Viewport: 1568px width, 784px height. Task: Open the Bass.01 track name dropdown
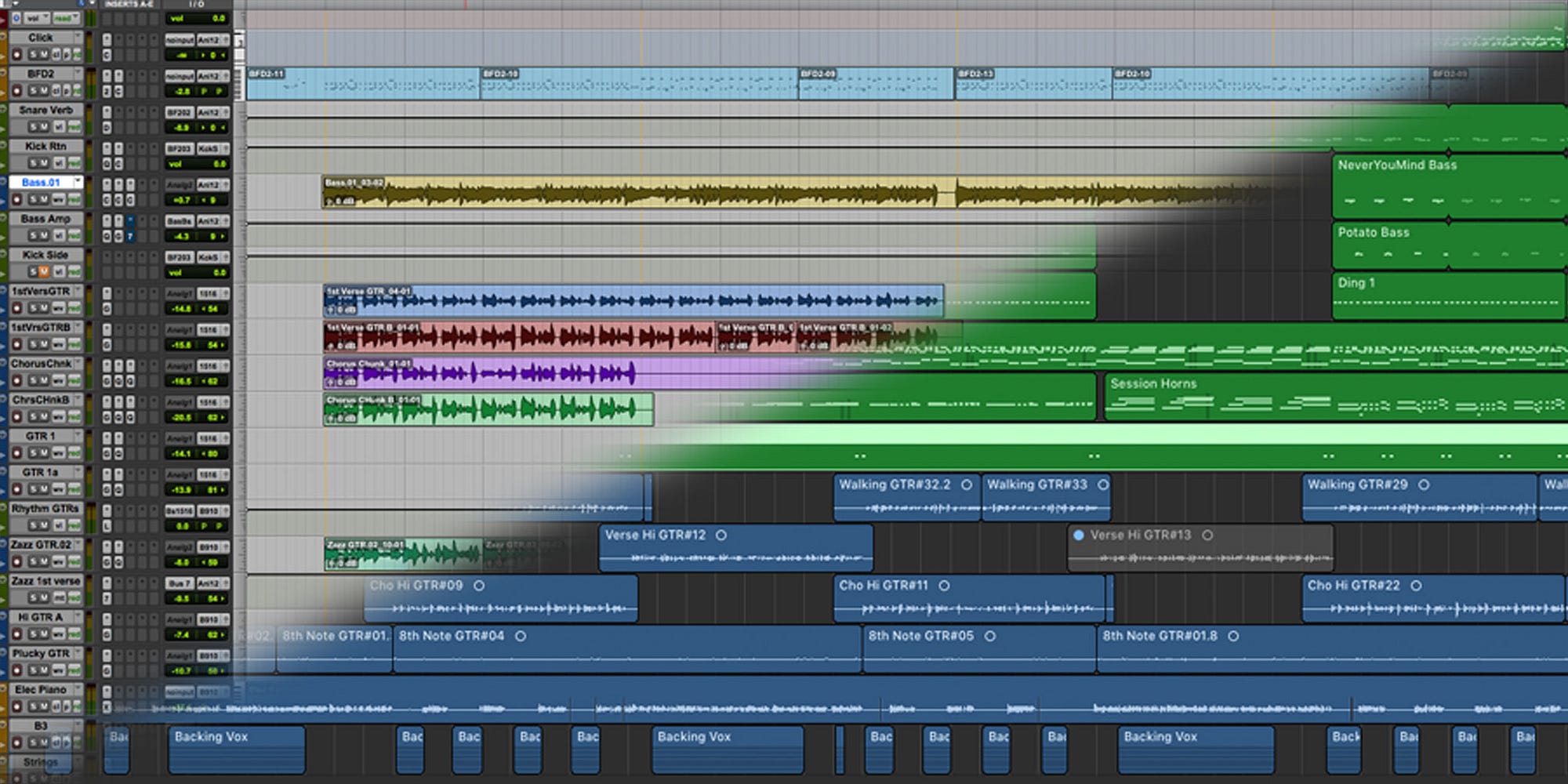(78, 181)
